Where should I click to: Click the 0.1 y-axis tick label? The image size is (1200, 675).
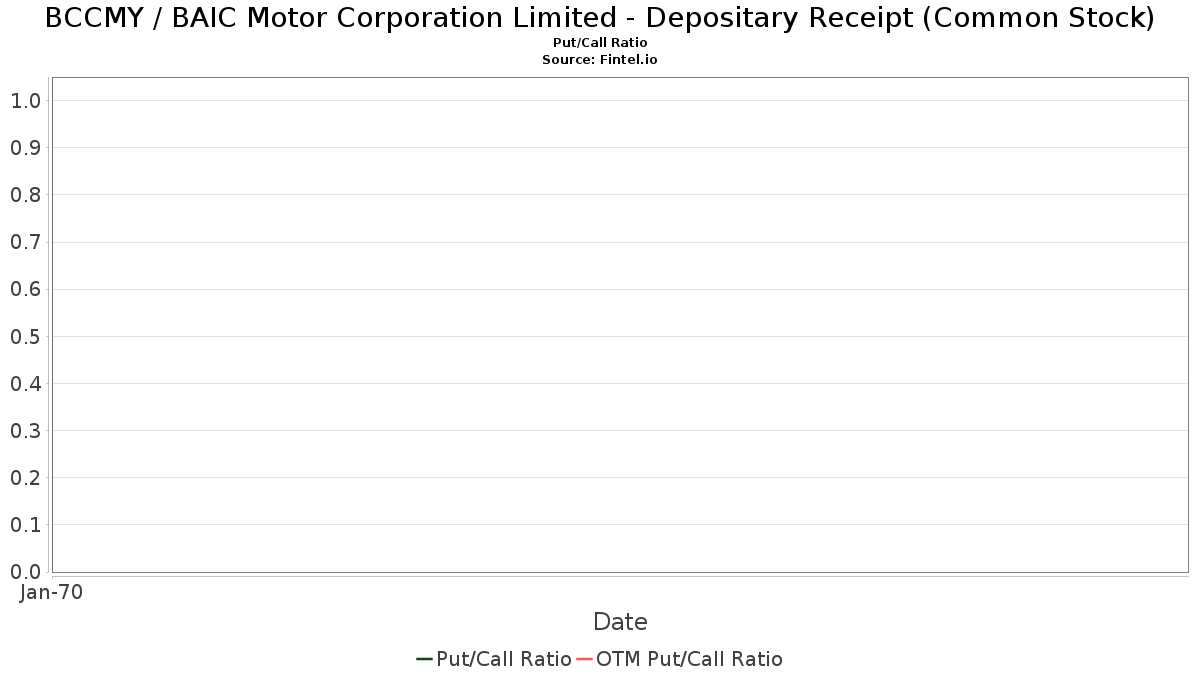pyautogui.click(x=25, y=524)
